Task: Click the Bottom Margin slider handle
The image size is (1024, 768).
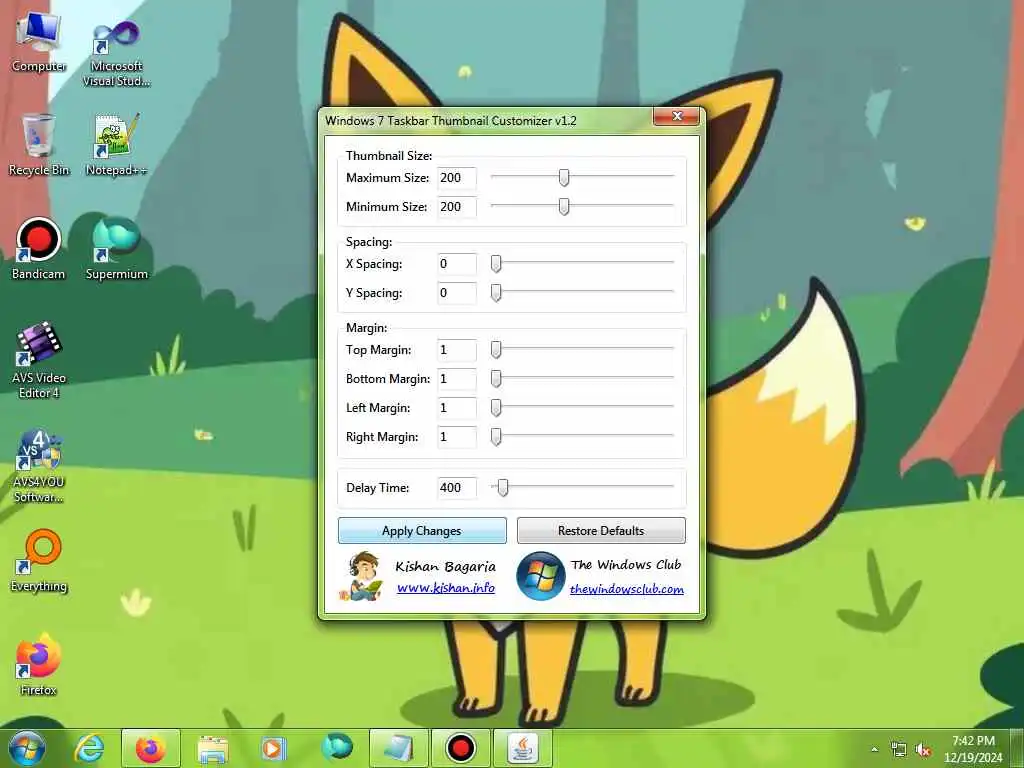Action: click(496, 378)
